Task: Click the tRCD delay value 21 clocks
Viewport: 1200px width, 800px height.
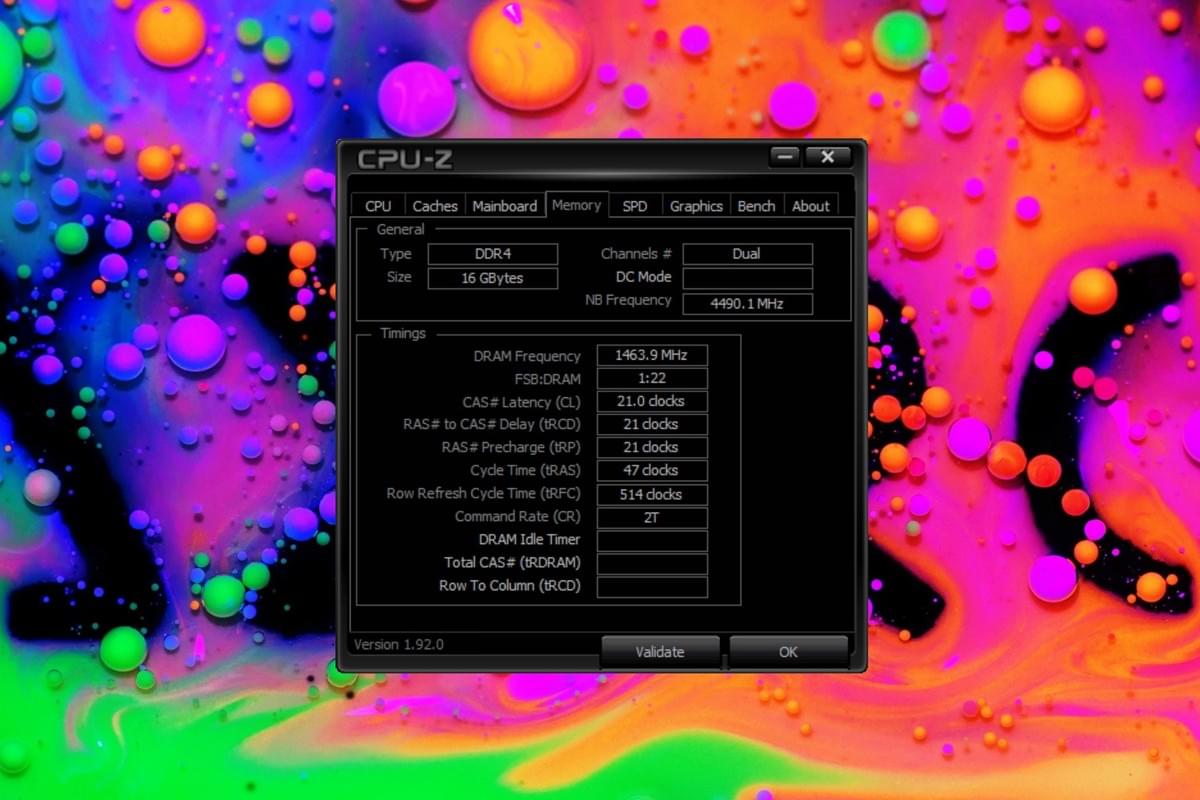Action: click(x=652, y=424)
